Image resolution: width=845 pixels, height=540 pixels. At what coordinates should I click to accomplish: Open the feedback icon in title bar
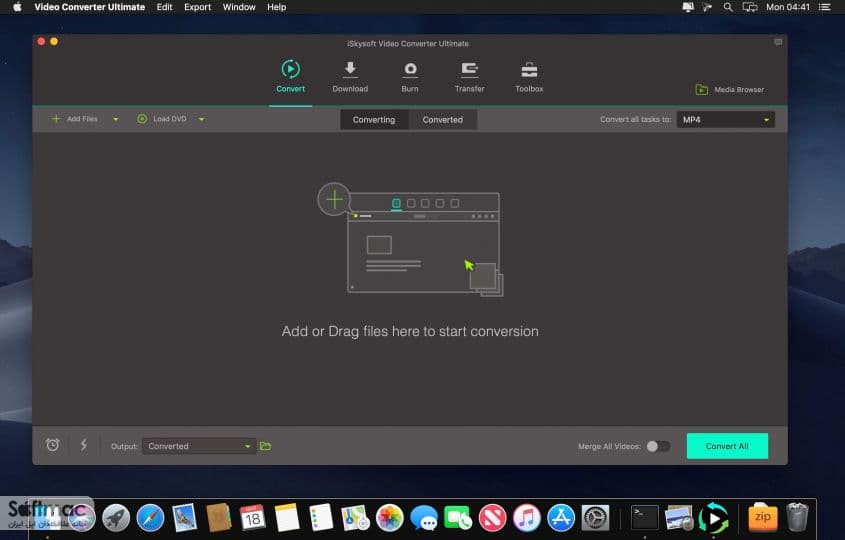point(778,42)
